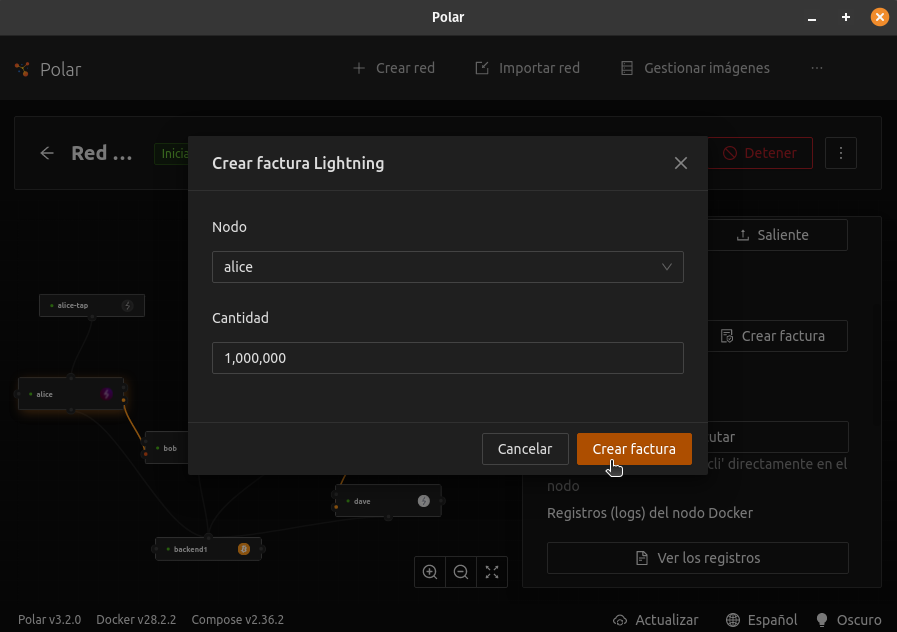897x632 pixels.
Task: Select the dave node lightning icon
Action: (423, 501)
